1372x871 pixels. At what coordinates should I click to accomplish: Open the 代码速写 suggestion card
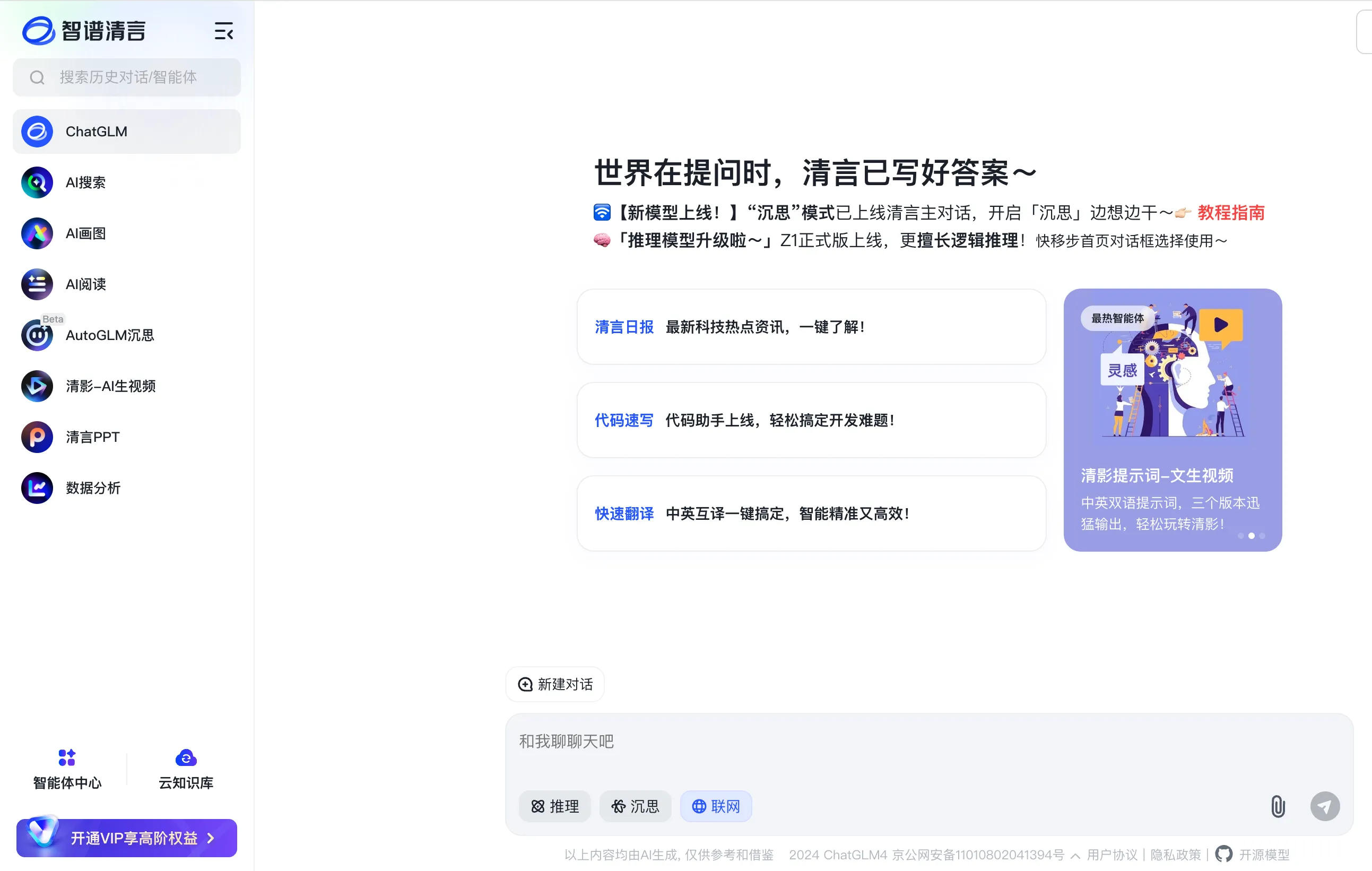[x=811, y=421]
